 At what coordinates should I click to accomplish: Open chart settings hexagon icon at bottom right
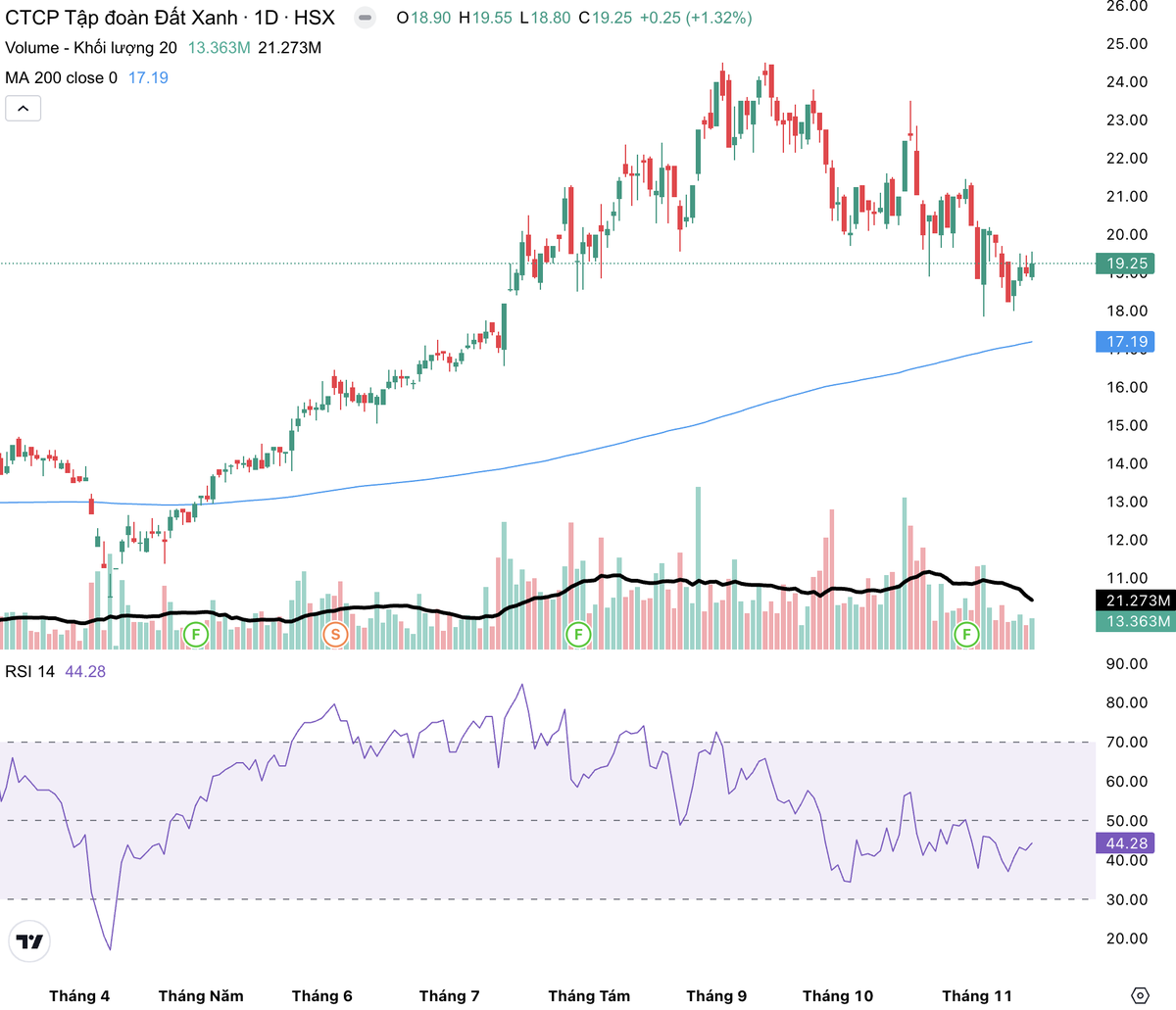(x=1139, y=995)
